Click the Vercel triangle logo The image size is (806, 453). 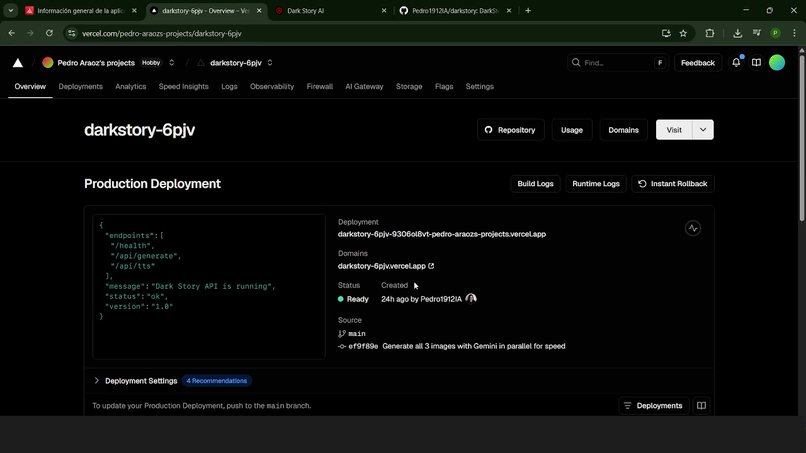[17, 63]
